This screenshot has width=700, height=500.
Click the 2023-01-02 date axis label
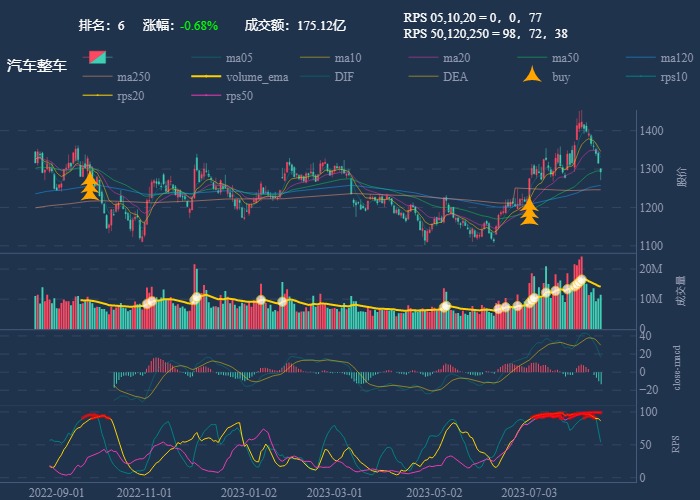249,492
